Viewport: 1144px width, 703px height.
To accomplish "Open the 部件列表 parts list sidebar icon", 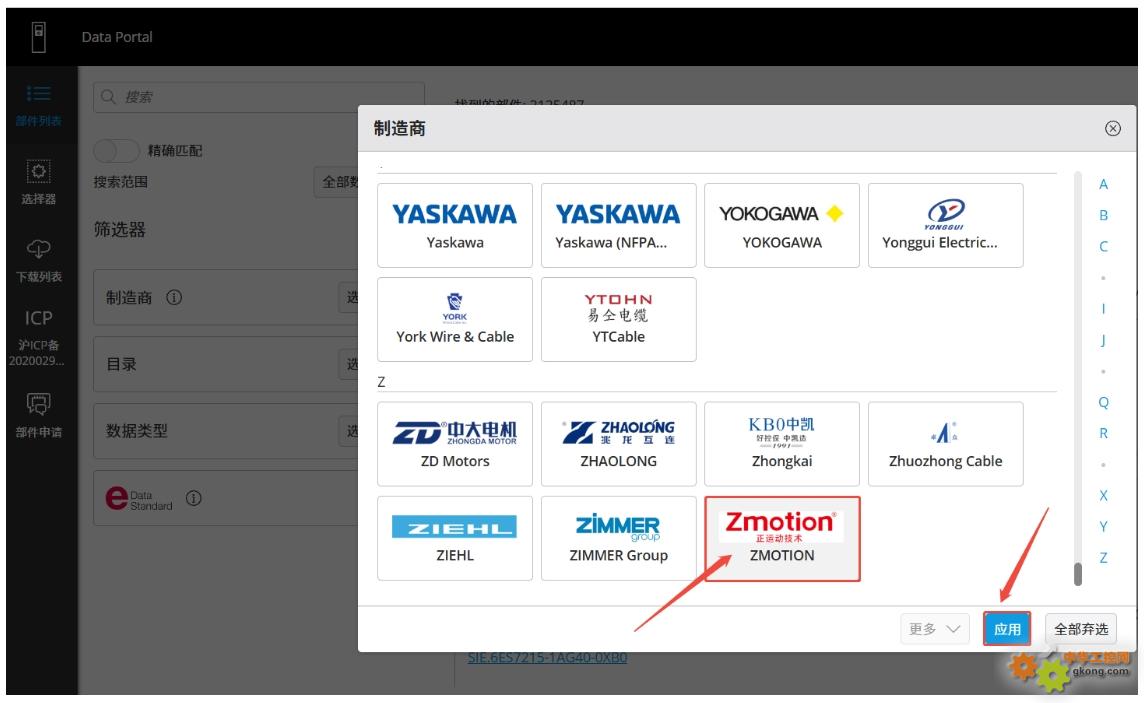I will tap(39, 105).
